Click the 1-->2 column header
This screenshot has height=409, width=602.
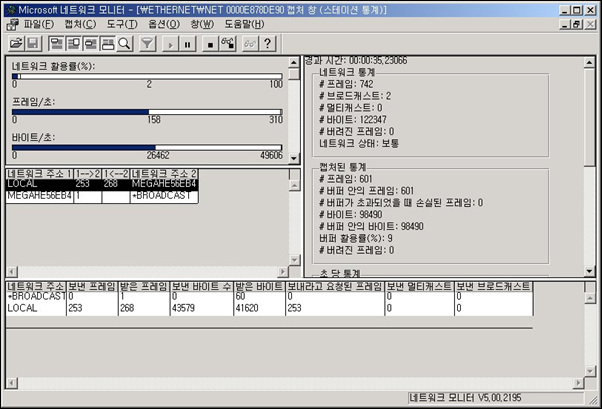click(x=88, y=174)
